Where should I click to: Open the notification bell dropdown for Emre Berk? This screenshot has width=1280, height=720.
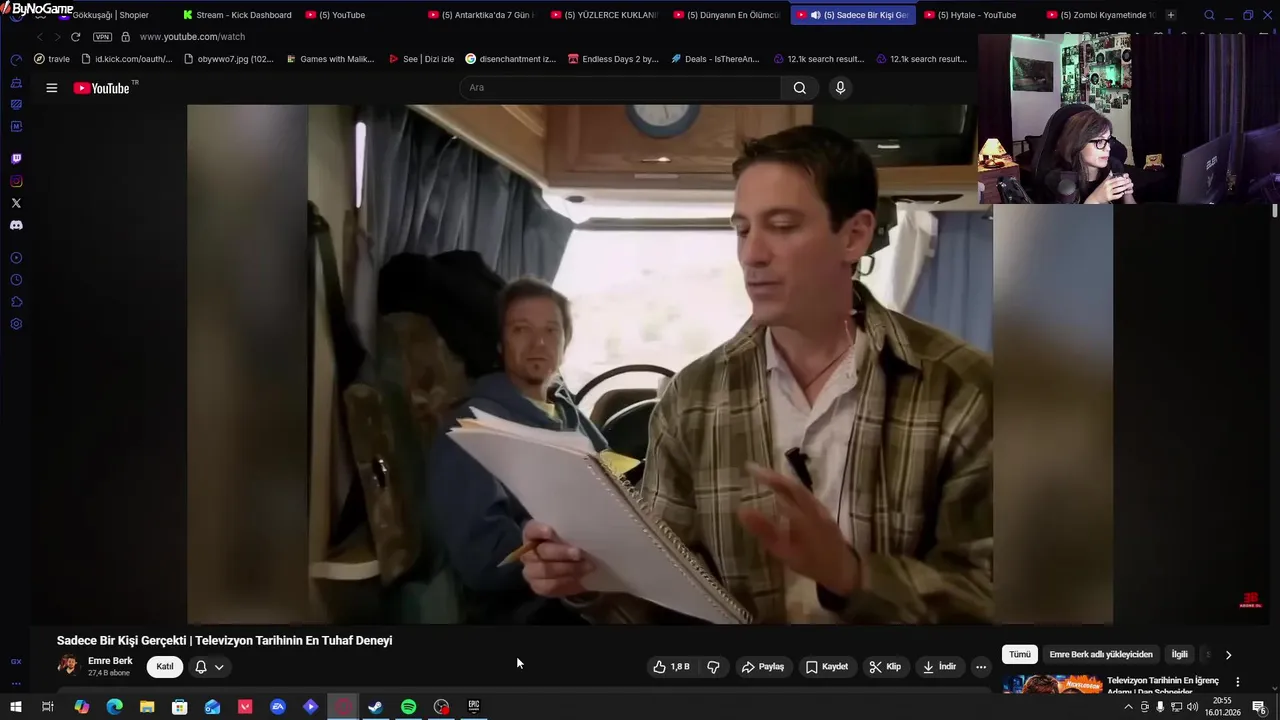click(209, 667)
